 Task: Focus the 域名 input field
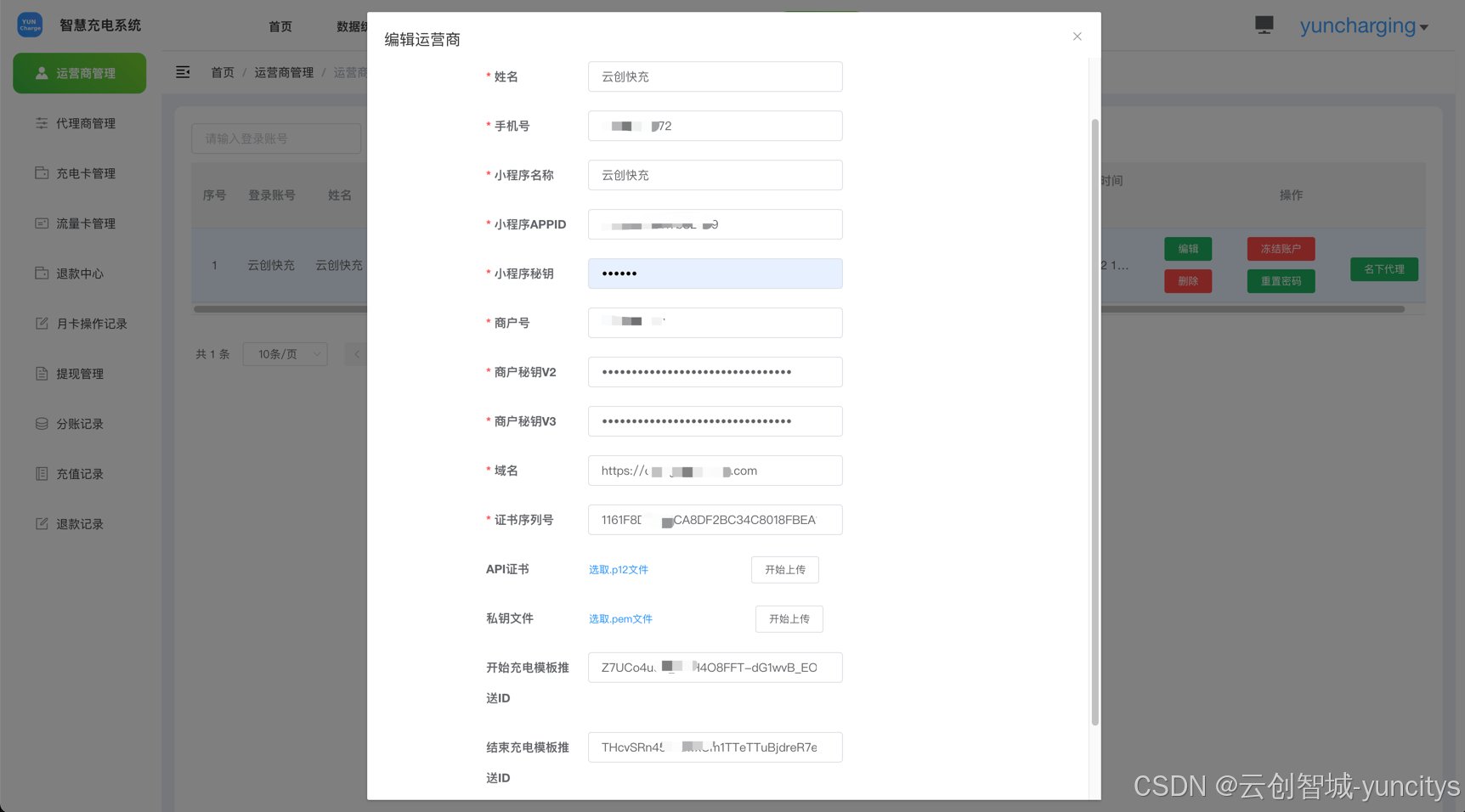(716, 471)
